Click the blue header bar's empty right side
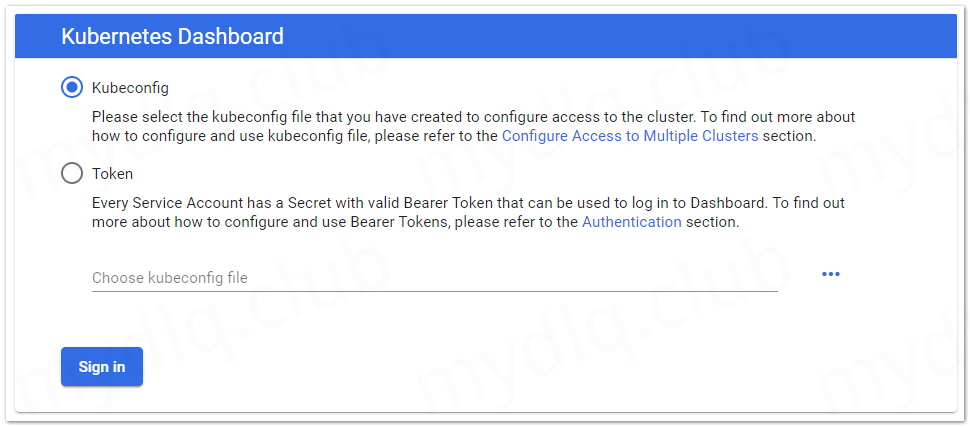Screen dimensions: 970x427 point(700,37)
